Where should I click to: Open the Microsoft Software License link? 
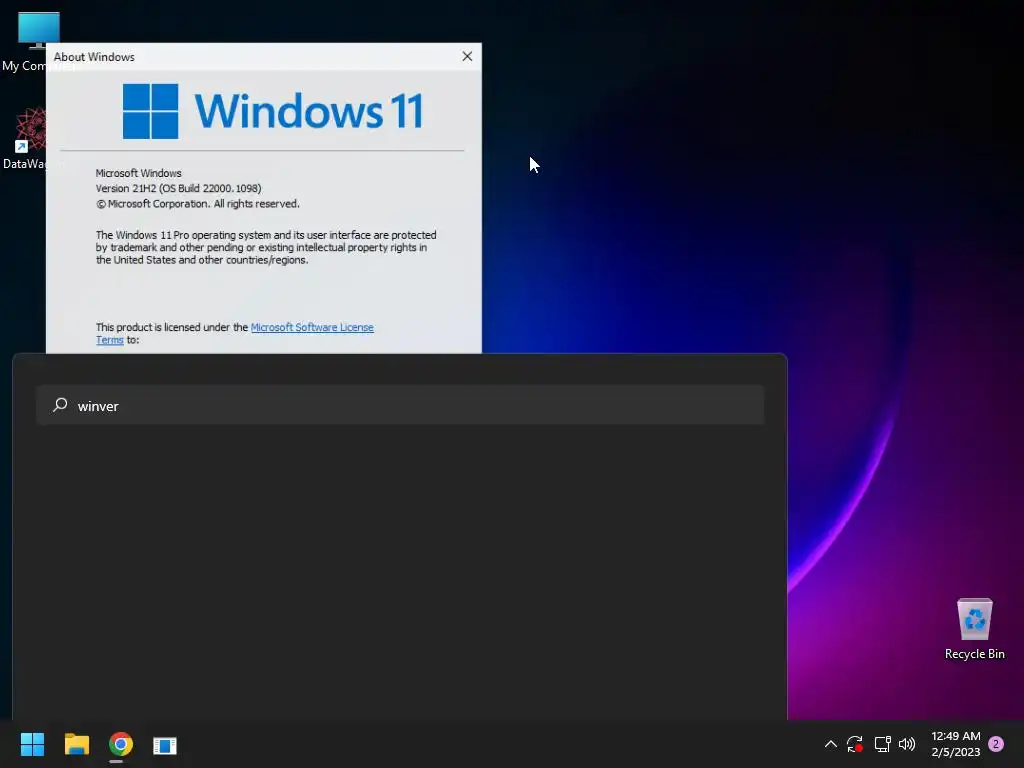point(312,327)
